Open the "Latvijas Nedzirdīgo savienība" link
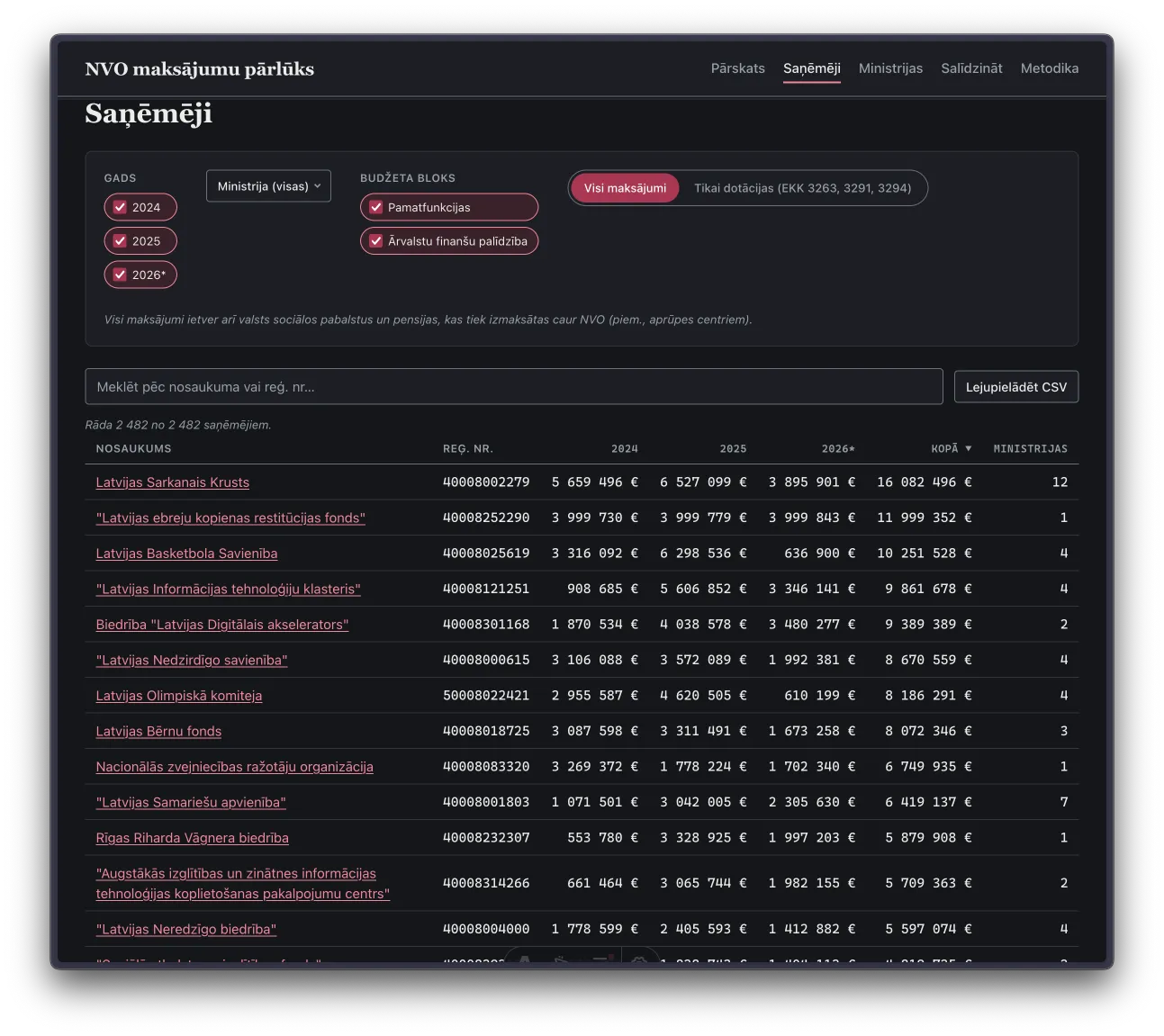 point(192,660)
